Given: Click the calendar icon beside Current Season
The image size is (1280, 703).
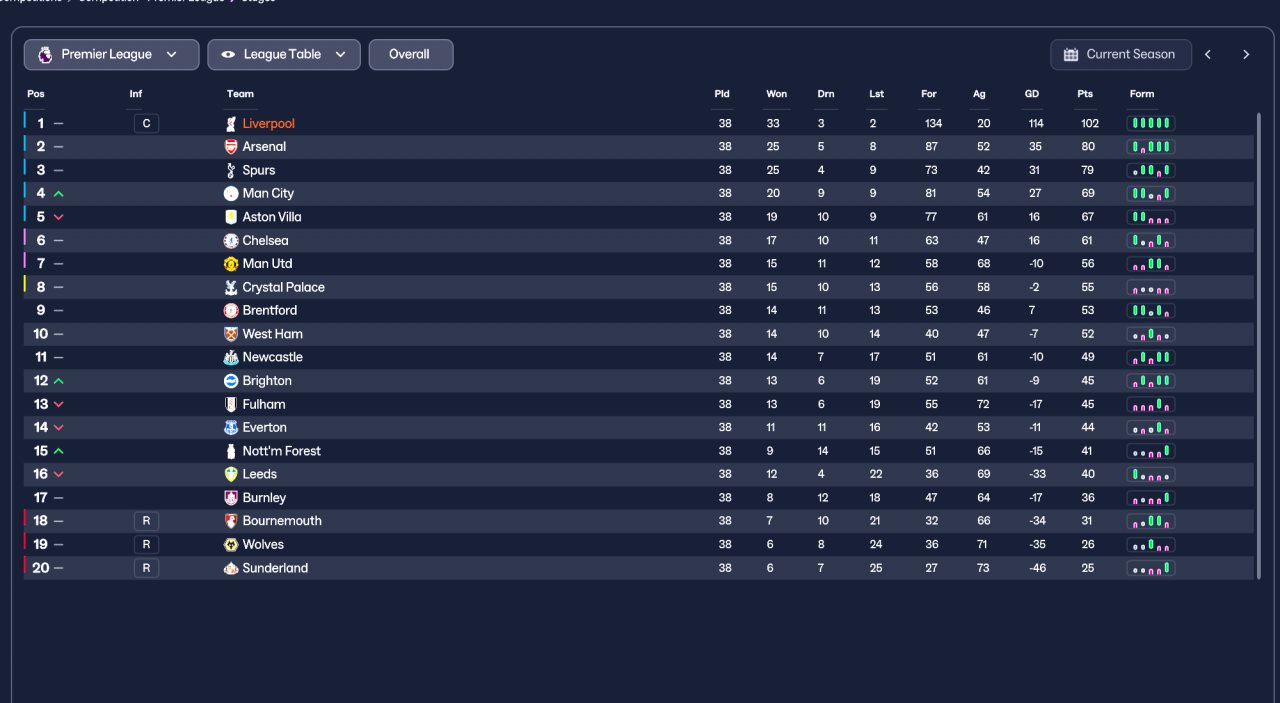Looking at the screenshot, I should pos(1071,55).
